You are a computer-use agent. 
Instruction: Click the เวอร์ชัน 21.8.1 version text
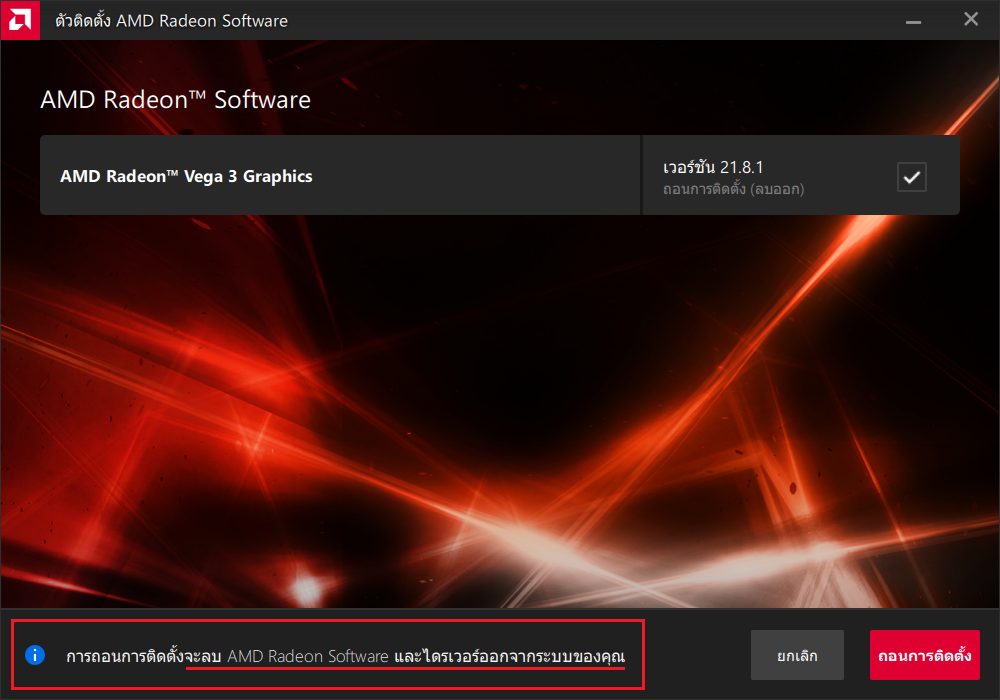click(713, 167)
